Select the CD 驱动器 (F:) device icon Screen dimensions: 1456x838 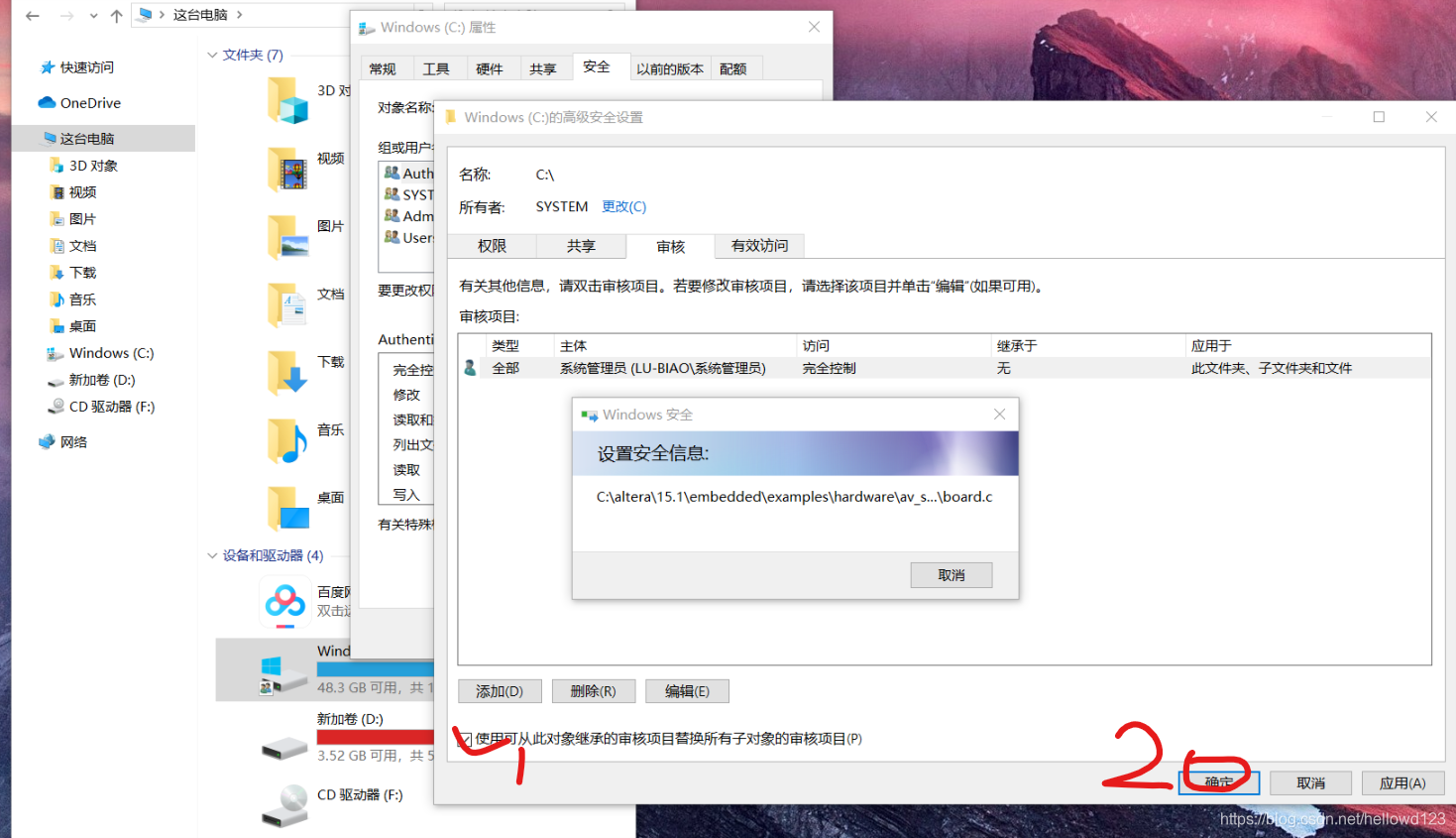coord(284,805)
